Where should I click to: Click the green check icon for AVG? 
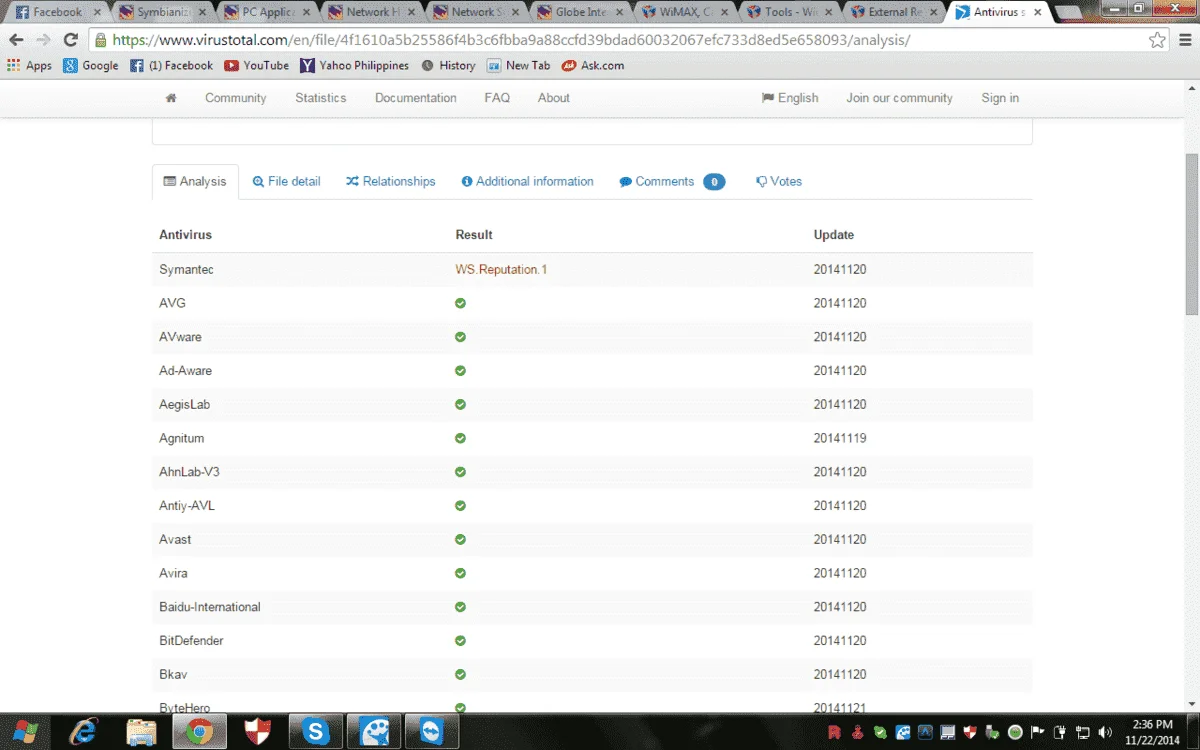coord(460,303)
